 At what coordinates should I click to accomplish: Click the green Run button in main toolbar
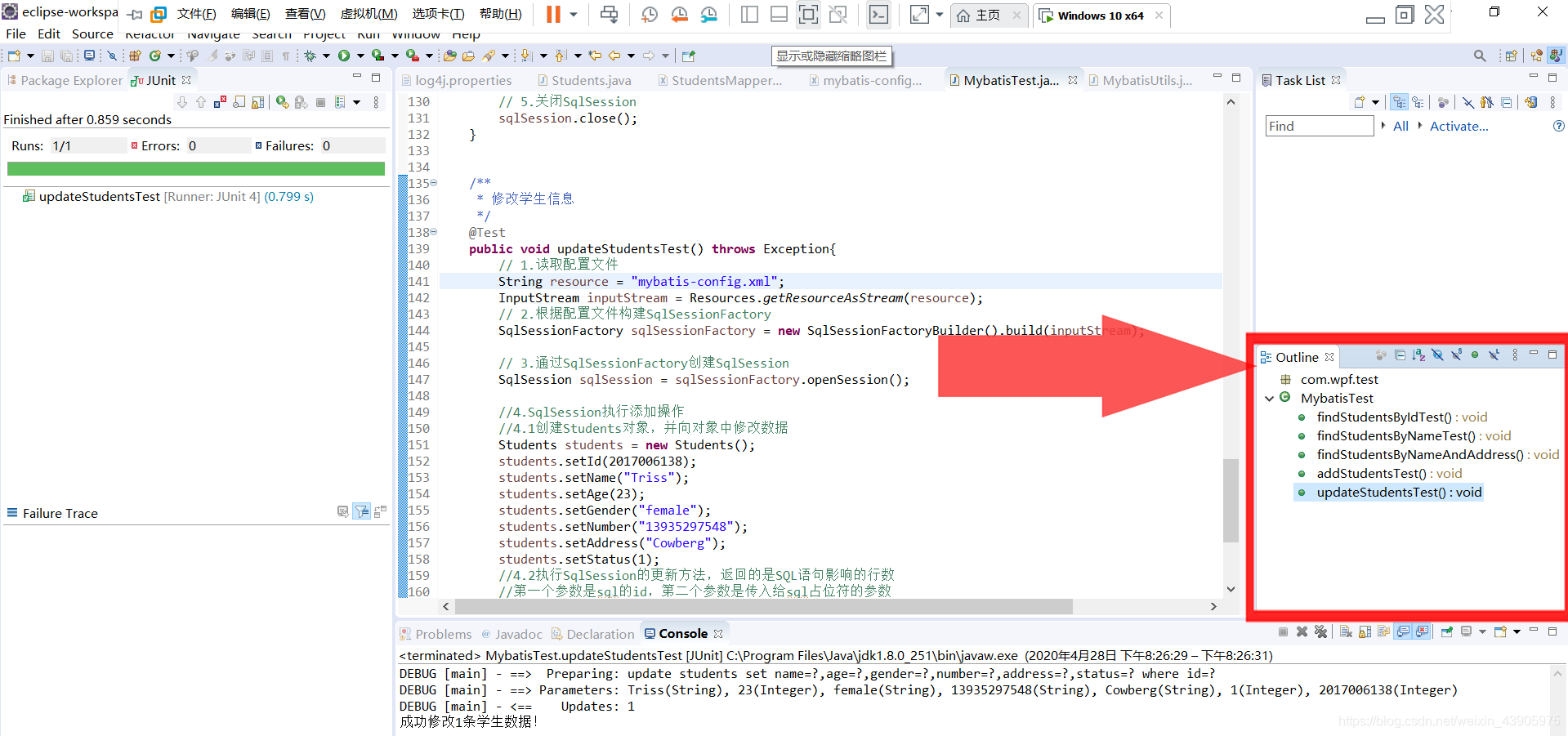(x=344, y=56)
